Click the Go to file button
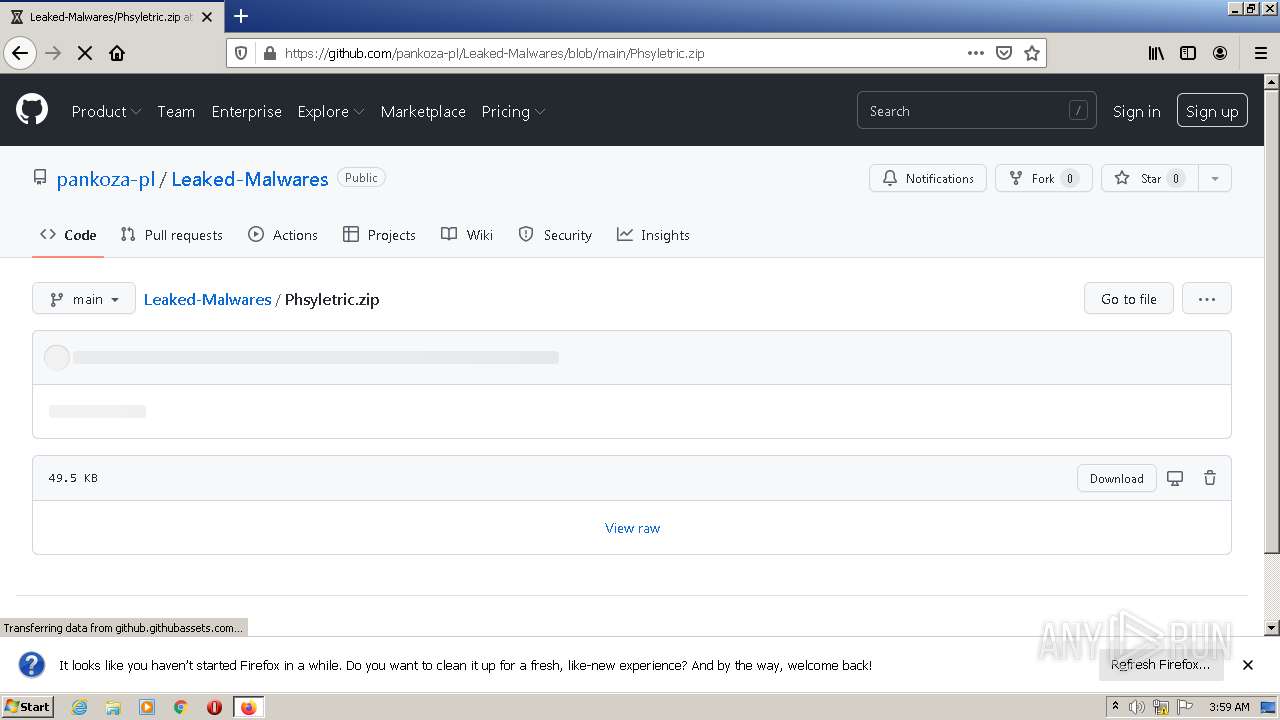 click(x=1129, y=298)
